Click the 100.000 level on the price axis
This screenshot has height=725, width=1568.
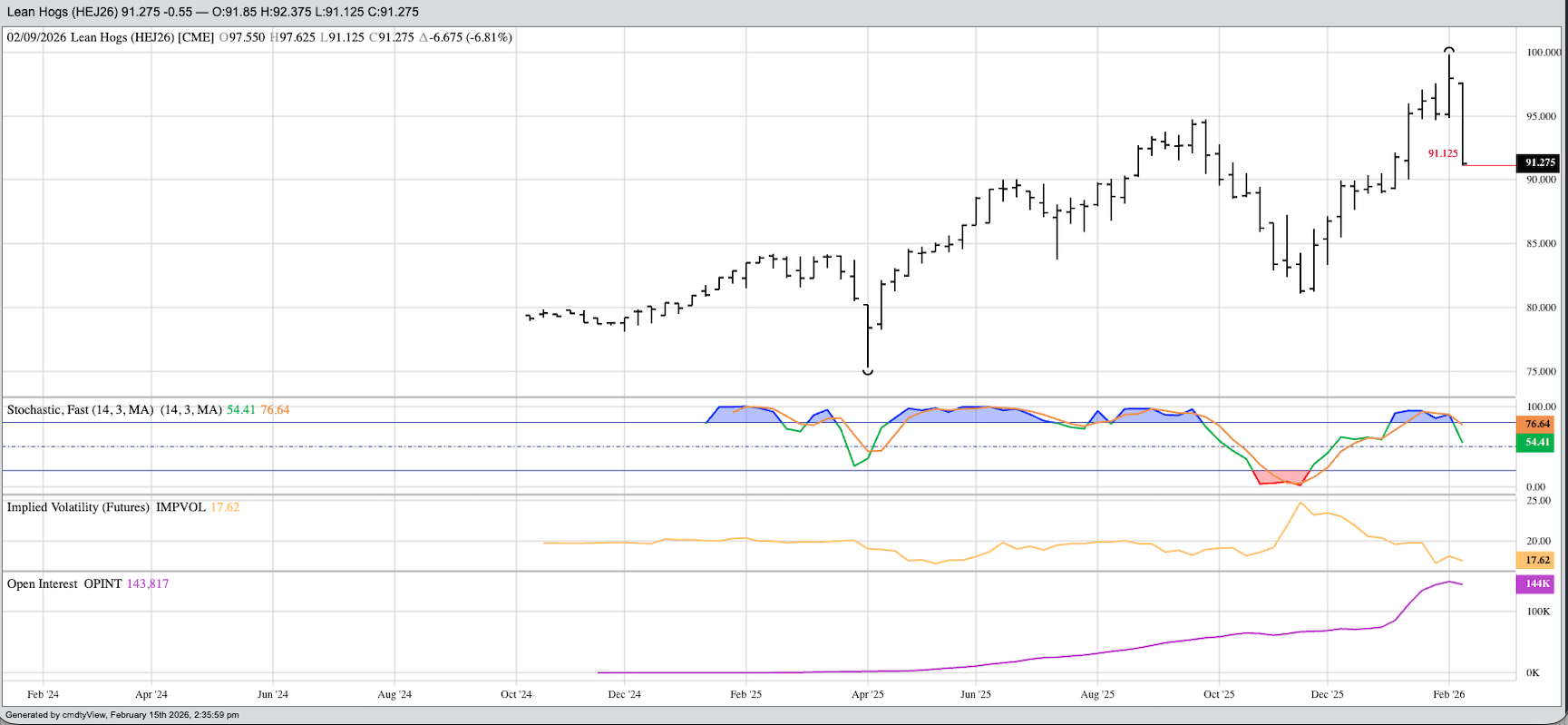[x=1543, y=53]
